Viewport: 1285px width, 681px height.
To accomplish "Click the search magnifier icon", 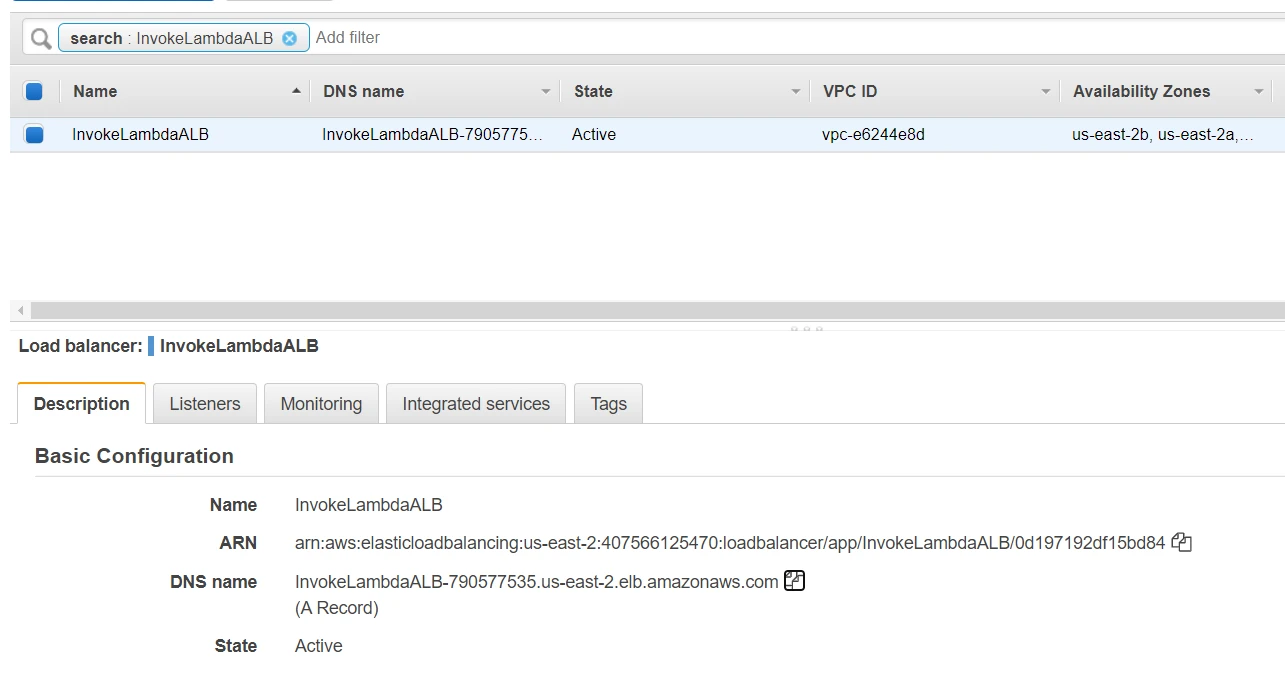I will (40, 39).
